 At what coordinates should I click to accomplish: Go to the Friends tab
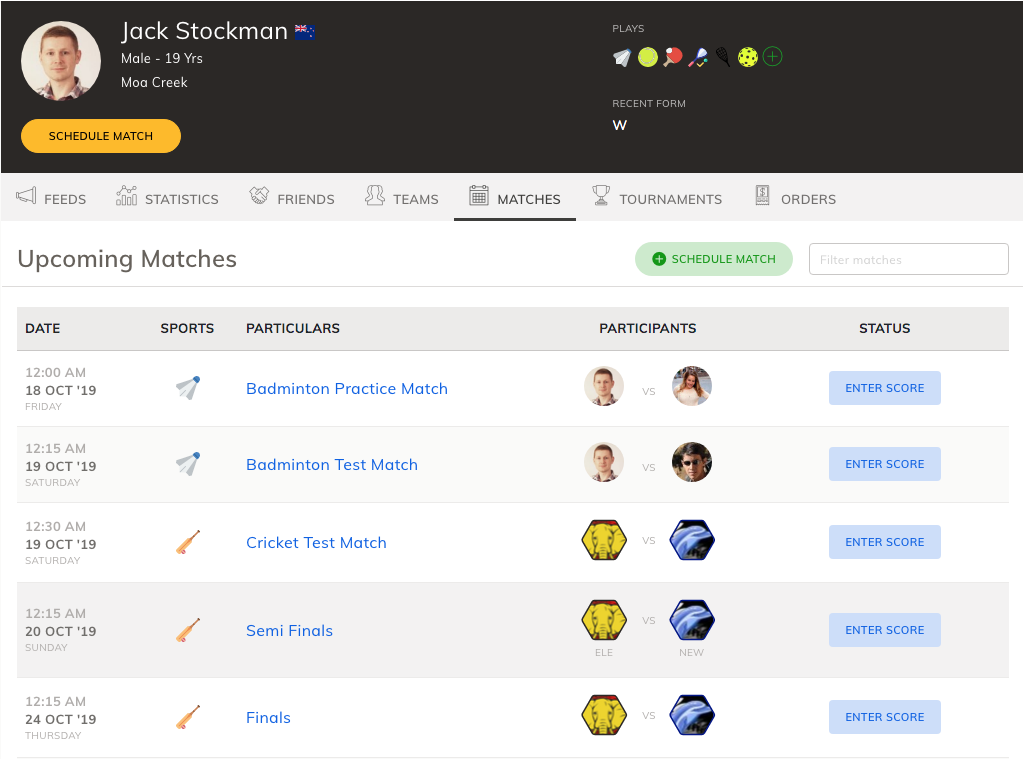click(x=292, y=198)
